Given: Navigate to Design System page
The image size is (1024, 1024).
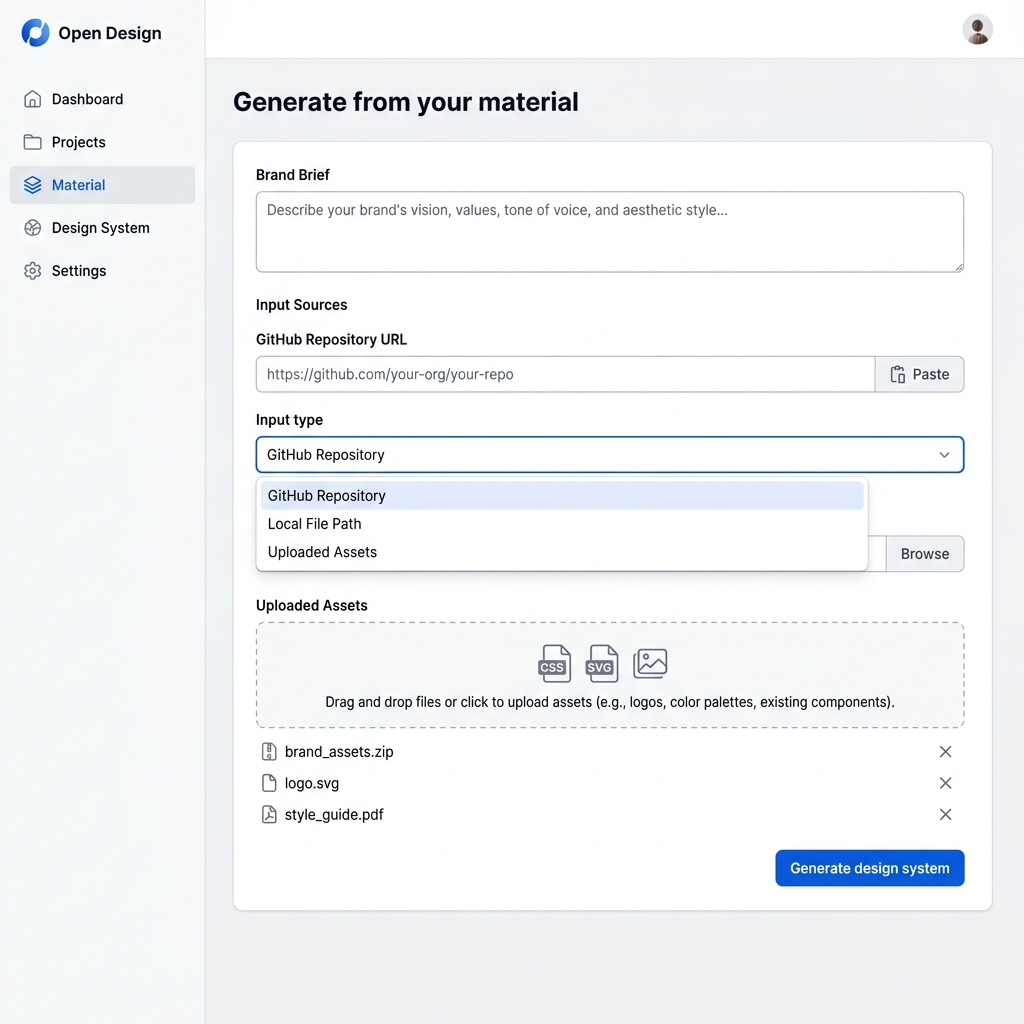Looking at the screenshot, I should pyautogui.click(x=103, y=228).
